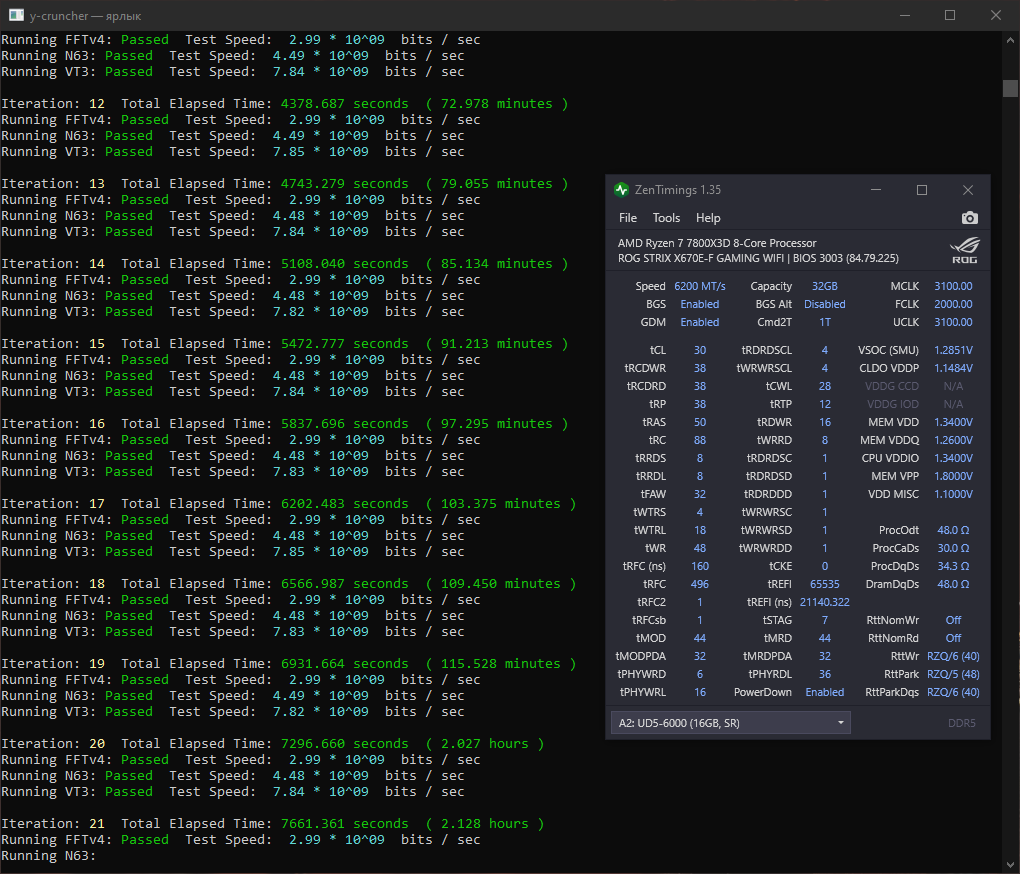Click the scrollbar down arrow in y-cruncher
Viewport: 1020px width, 874px height.
click(x=1010, y=864)
